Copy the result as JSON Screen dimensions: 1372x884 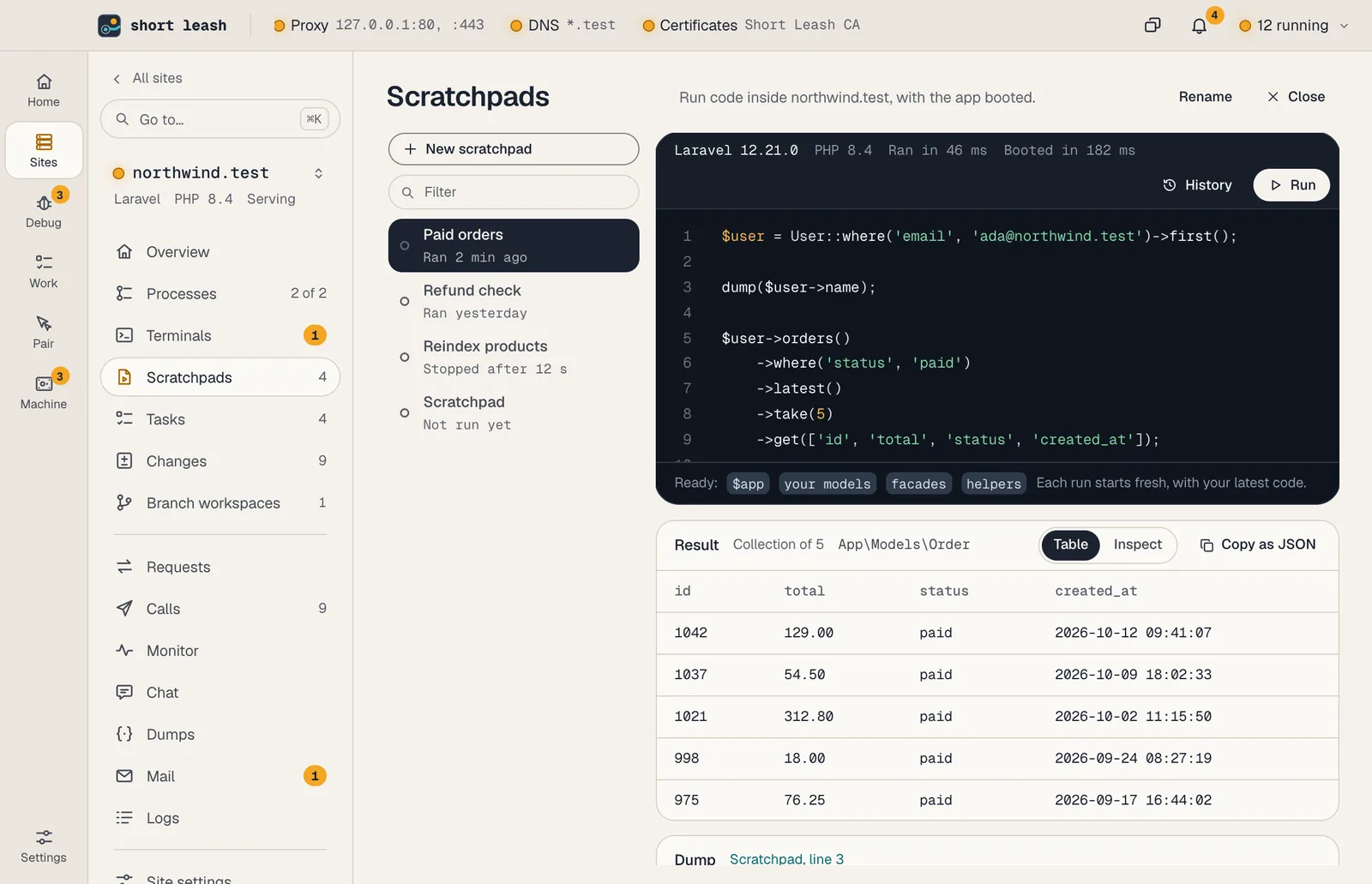coord(1258,544)
